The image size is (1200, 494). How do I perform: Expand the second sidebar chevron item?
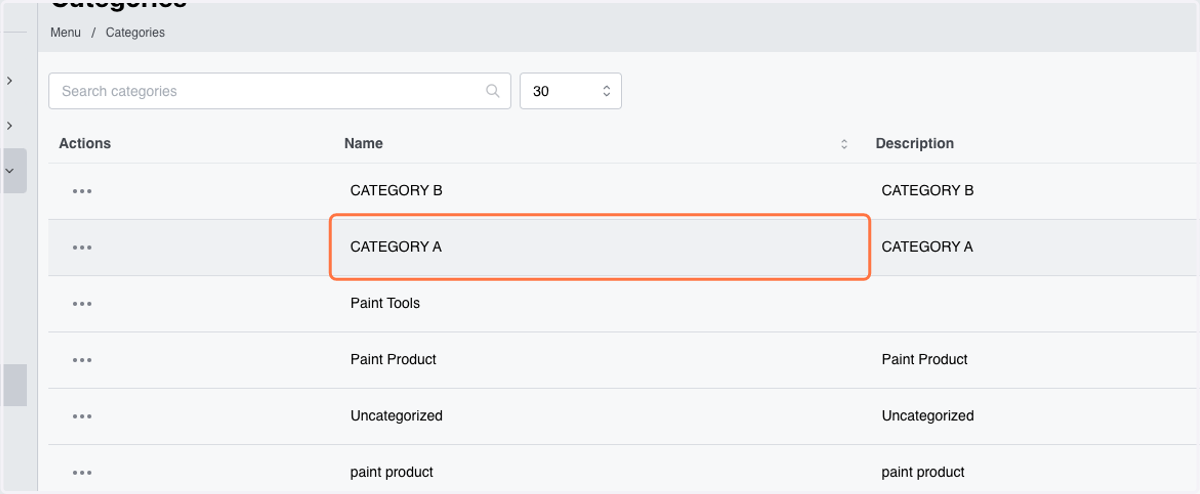pos(9,125)
